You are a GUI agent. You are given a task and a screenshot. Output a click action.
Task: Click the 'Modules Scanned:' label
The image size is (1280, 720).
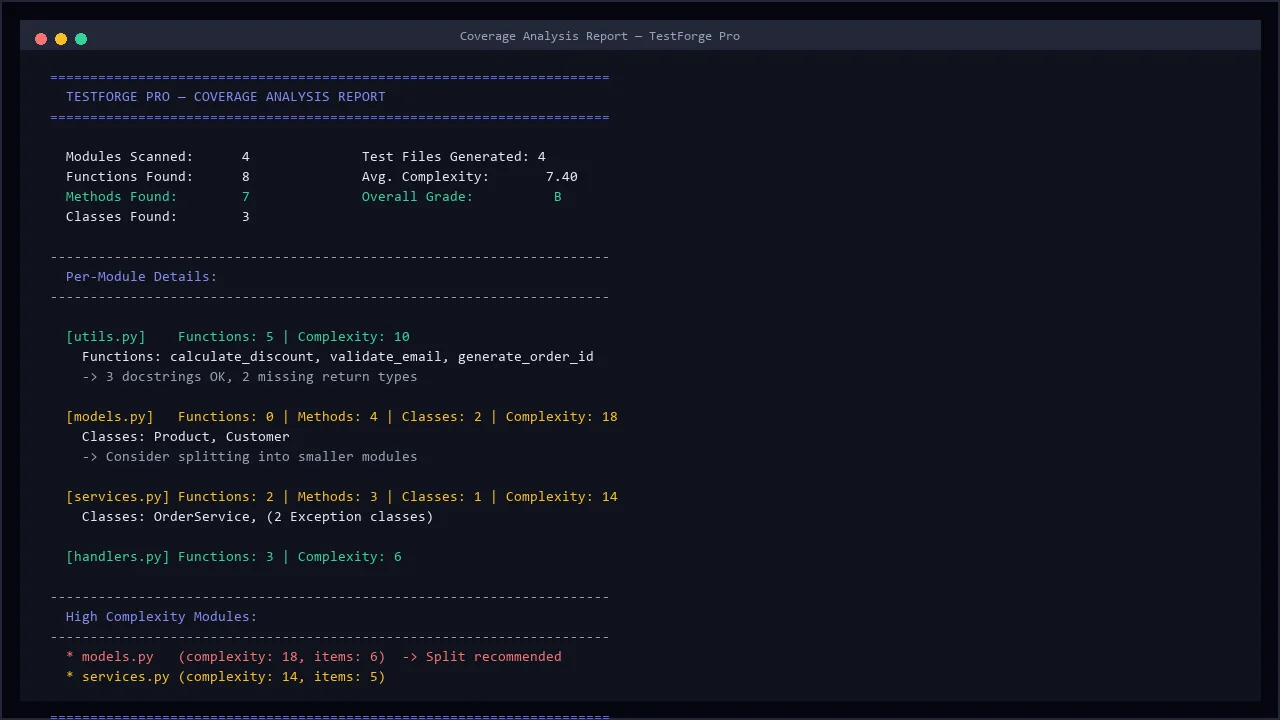pyautogui.click(x=130, y=157)
